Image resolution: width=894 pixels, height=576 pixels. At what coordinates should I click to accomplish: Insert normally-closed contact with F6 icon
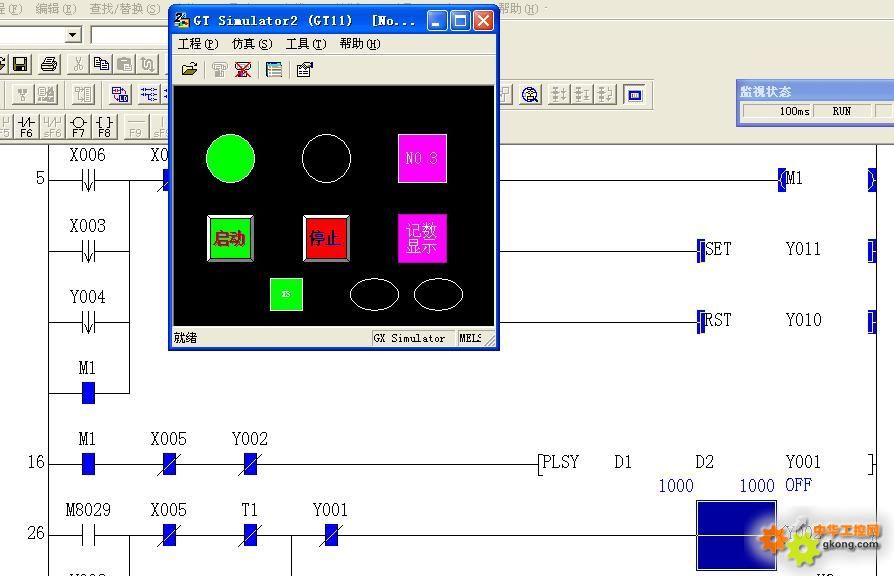pos(26,127)
